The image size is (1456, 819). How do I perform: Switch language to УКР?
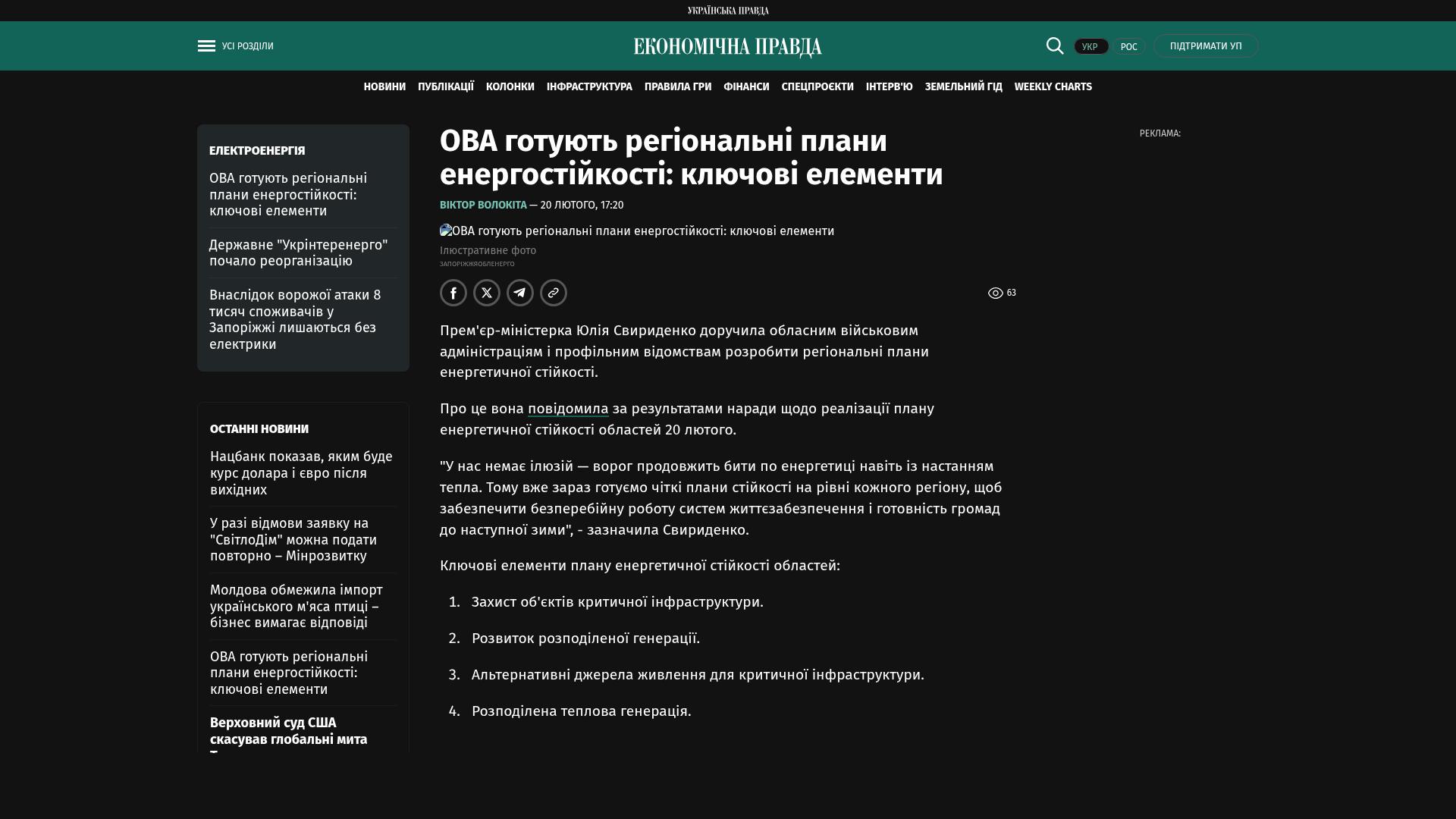coord(1090,46)
